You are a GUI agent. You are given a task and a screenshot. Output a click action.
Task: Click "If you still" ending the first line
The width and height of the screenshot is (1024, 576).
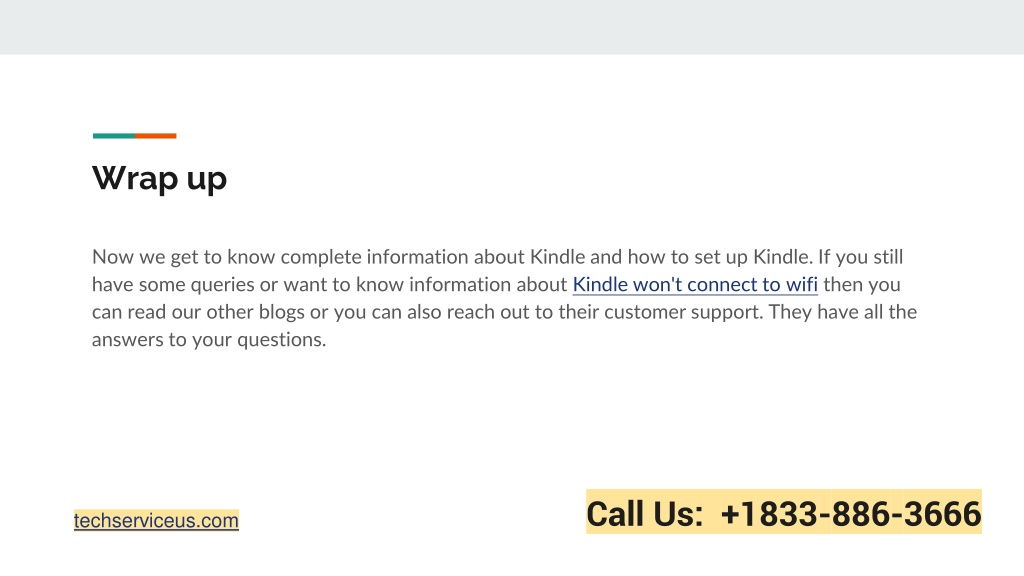pos(861,257)
